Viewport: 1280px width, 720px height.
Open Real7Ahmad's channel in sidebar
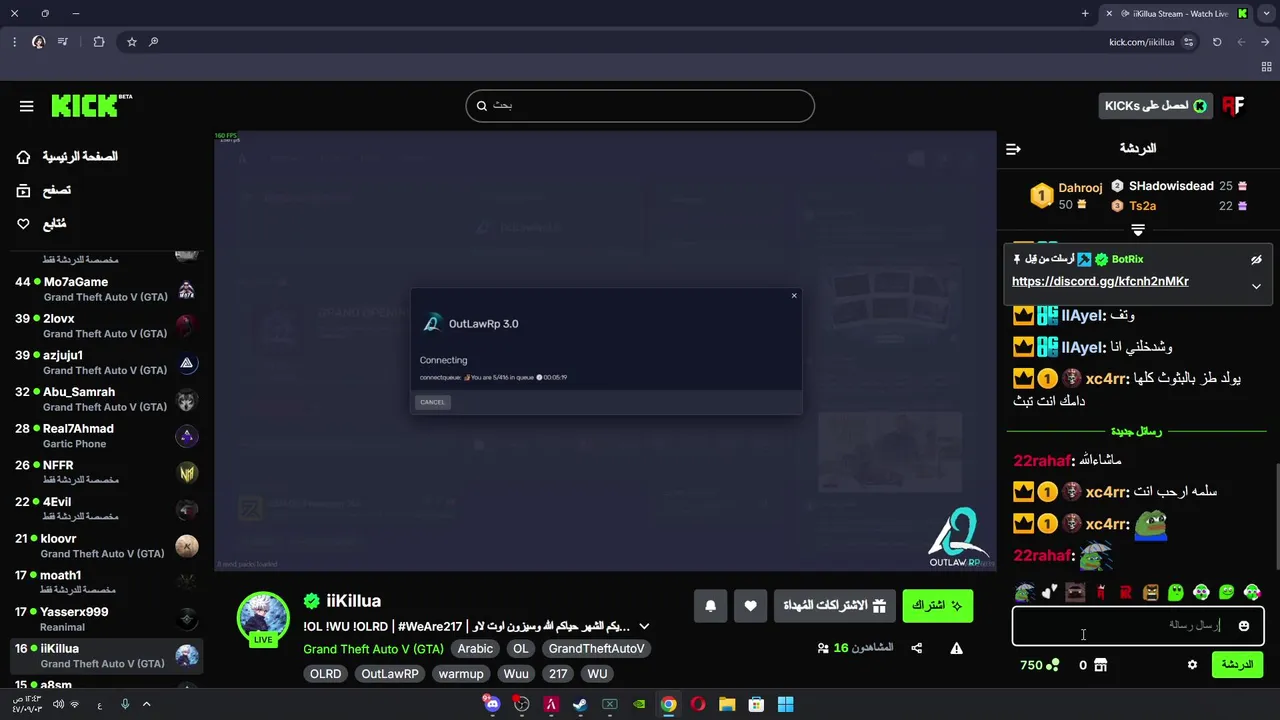point(105,436)
